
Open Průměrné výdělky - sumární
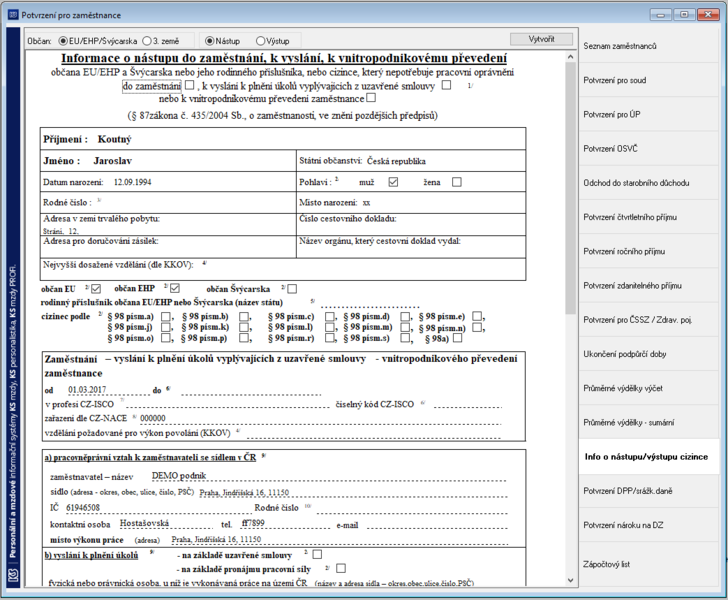click(x=649, y=422)
